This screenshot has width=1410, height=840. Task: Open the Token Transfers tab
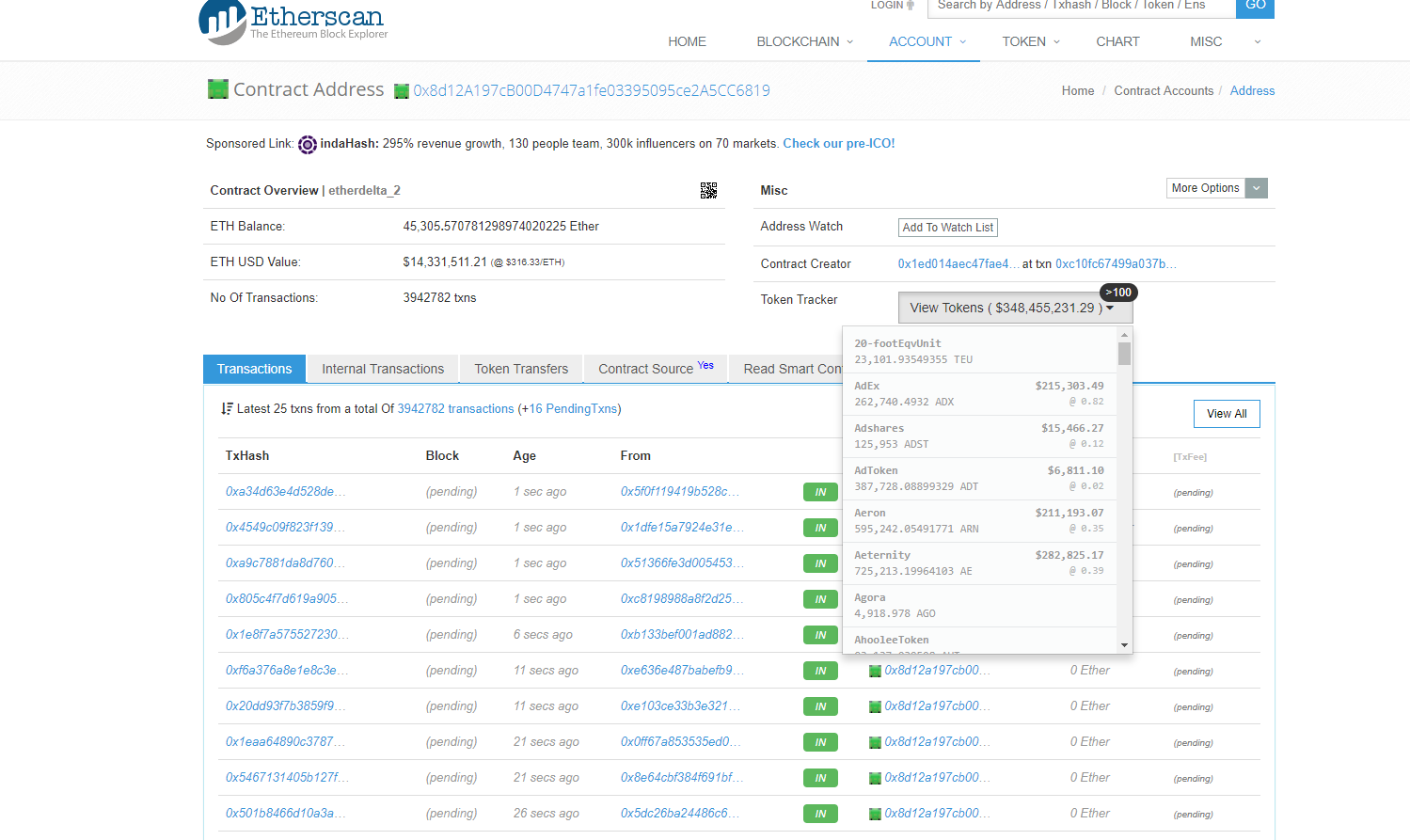click(521, 369)
